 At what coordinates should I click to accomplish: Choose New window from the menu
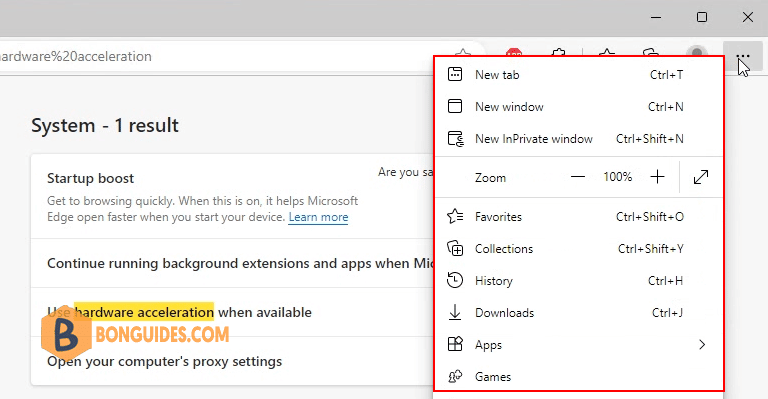579,107
